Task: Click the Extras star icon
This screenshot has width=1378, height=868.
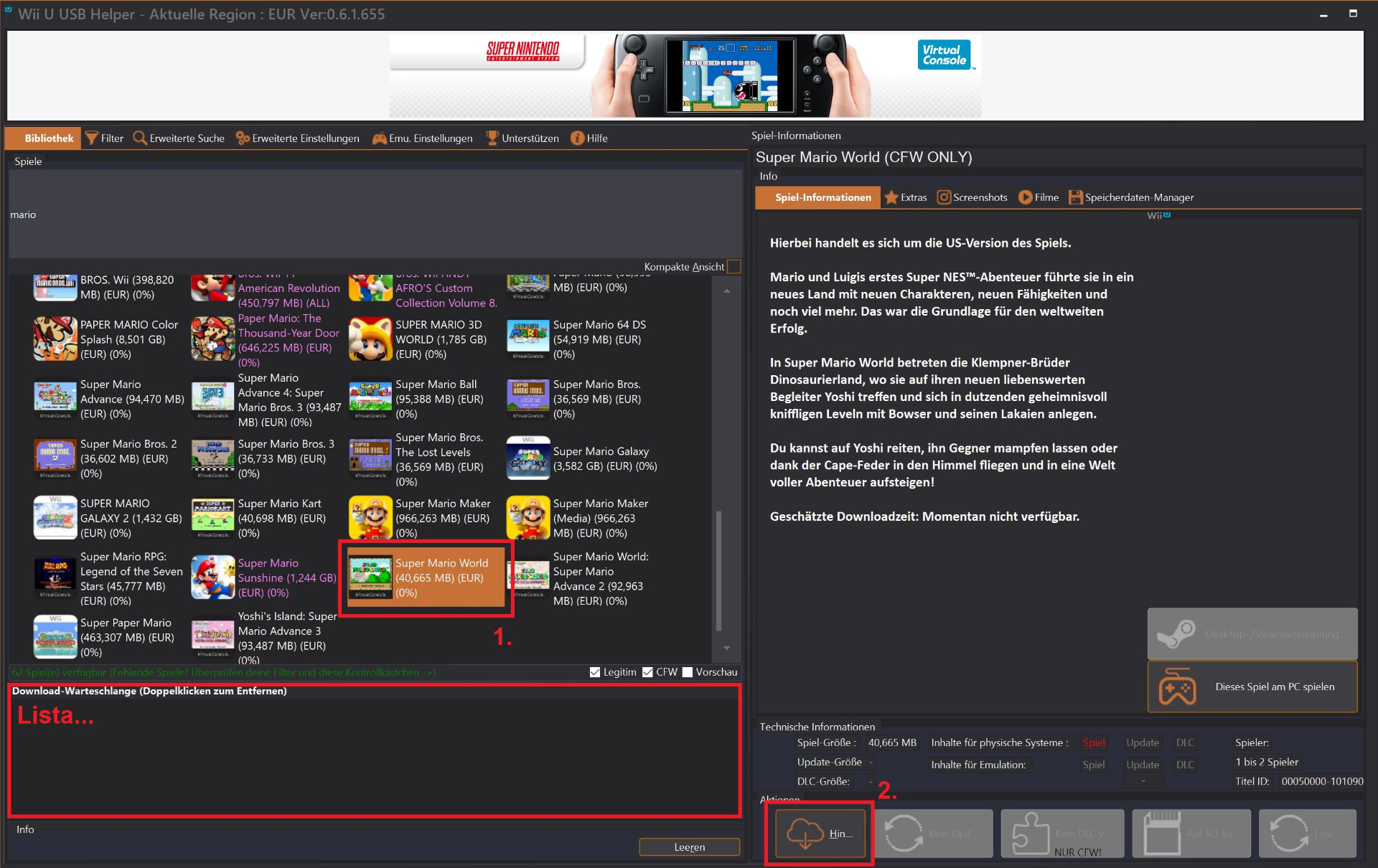Action: click(891, 197)
